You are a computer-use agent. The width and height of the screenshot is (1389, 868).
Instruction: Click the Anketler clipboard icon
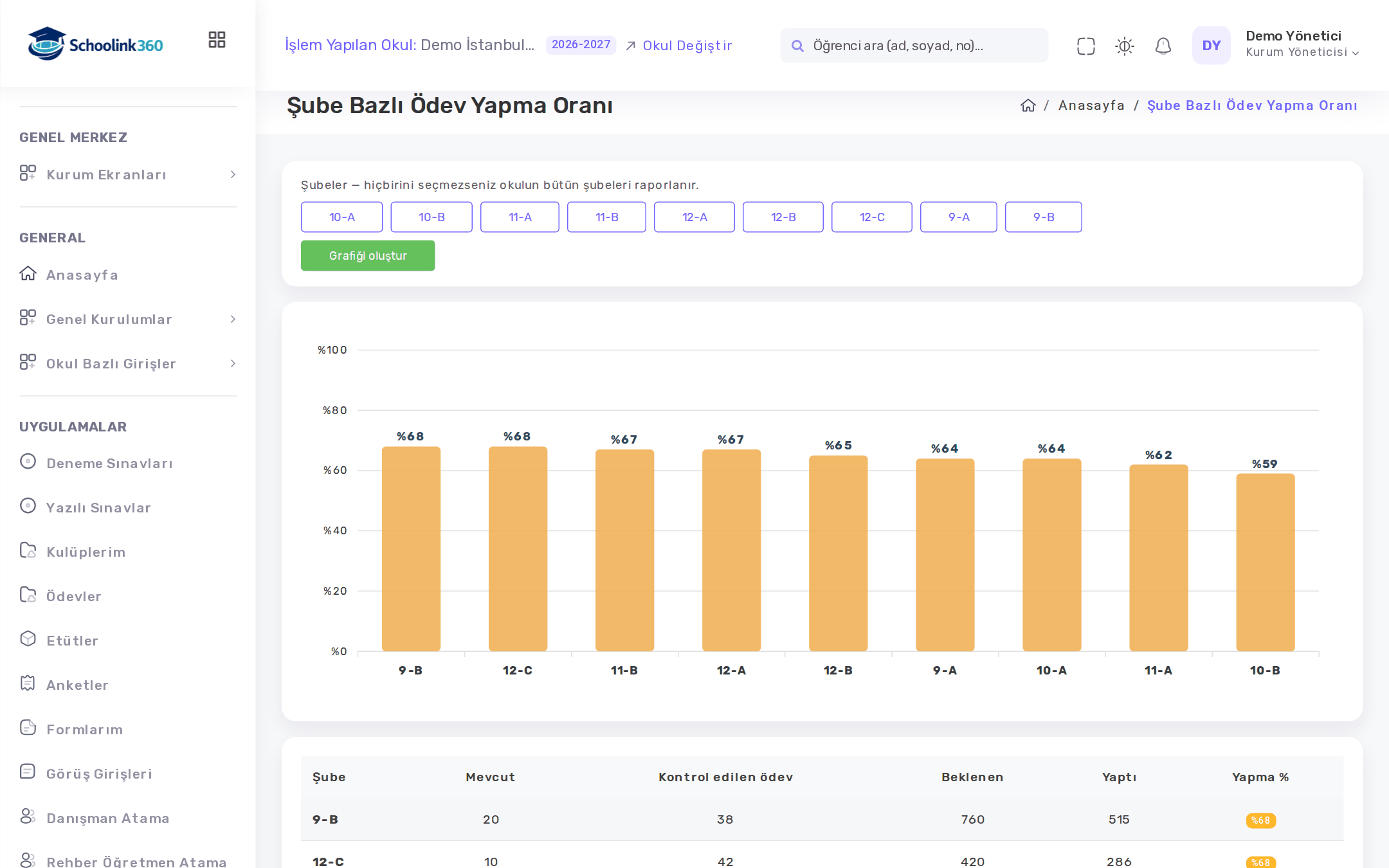tap(28, 683)
